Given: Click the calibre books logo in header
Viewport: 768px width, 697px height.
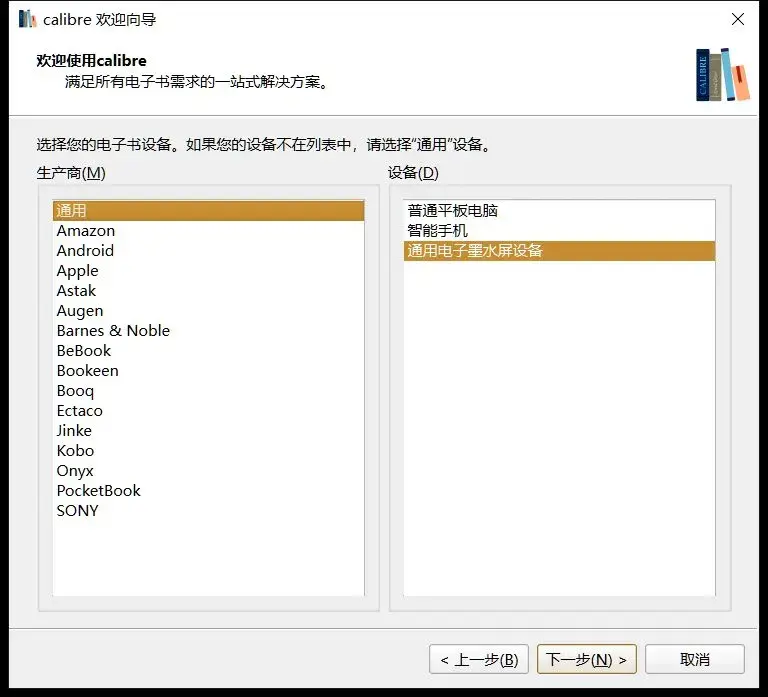Looking at the screenshot, I should coord(722,75).
